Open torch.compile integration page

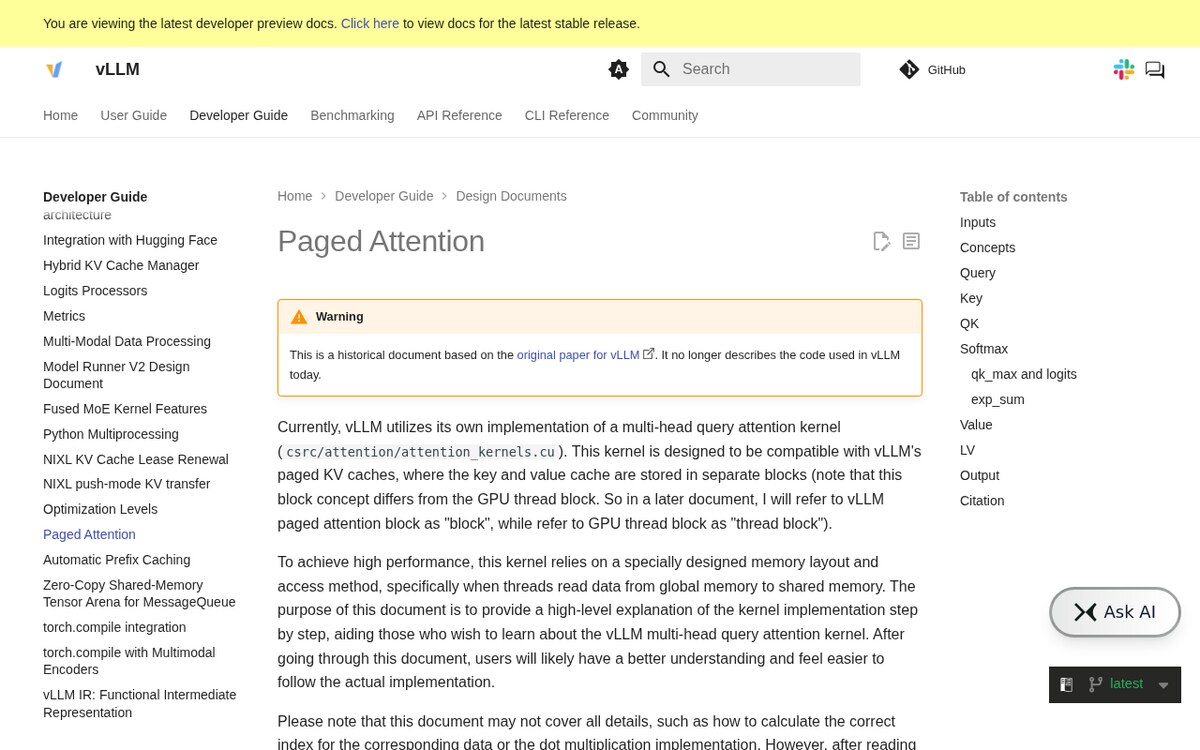[114, 627]
